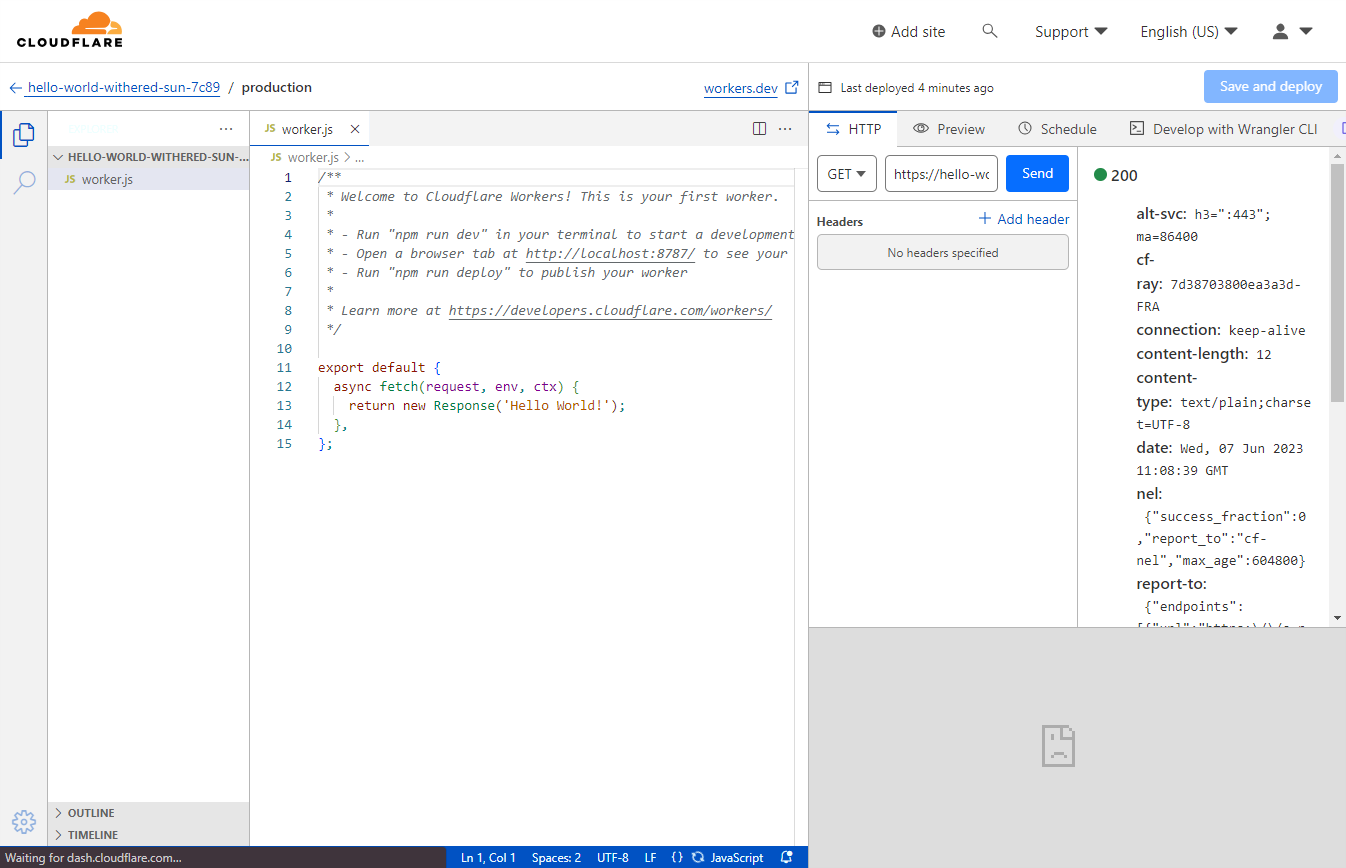Click the user account dropdown arrow
Image resolution: width=1346 pixels, height=868 pixels.
[x=1306, y=31]
